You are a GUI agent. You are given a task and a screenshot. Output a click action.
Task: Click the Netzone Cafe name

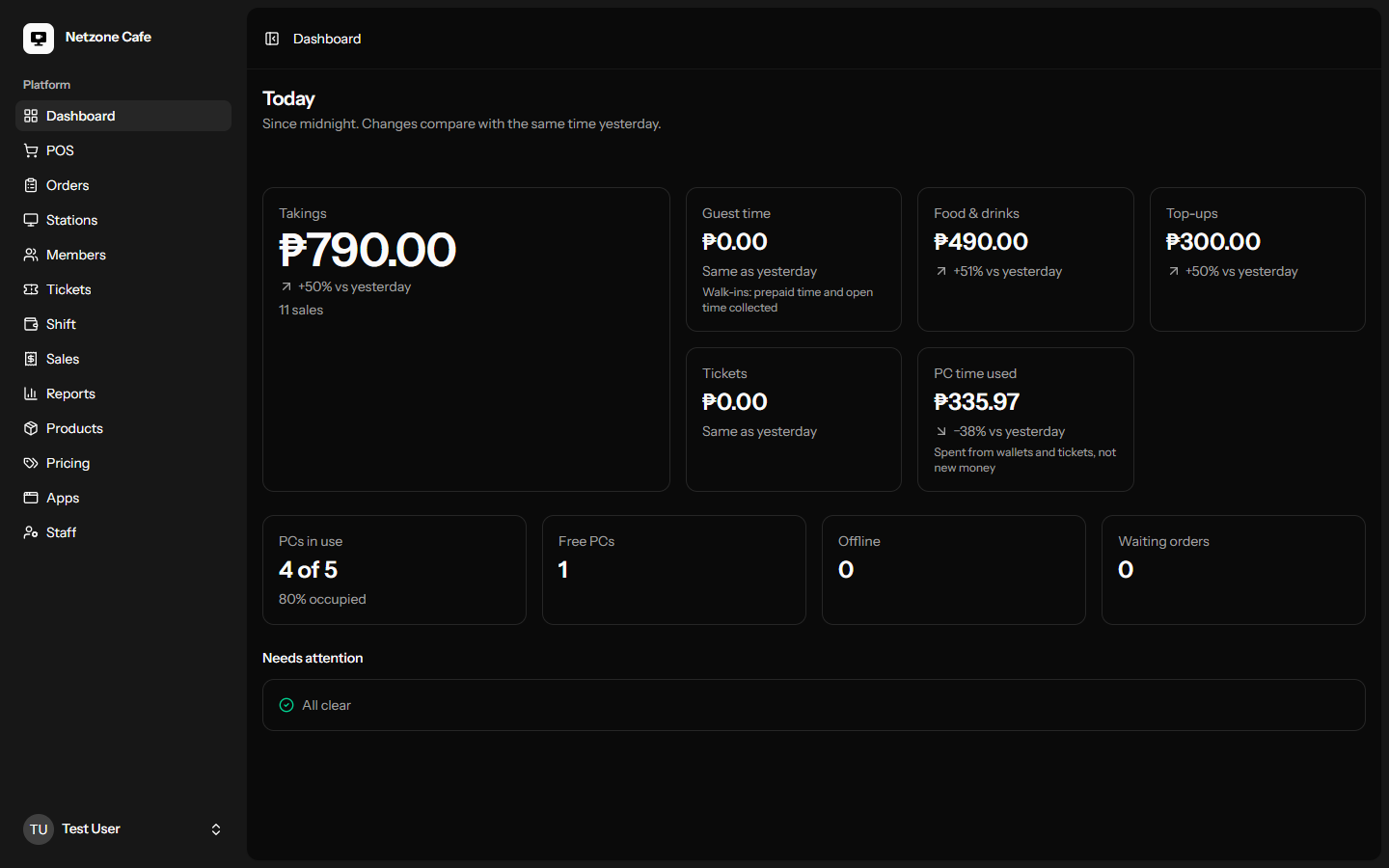coord(108,37)
